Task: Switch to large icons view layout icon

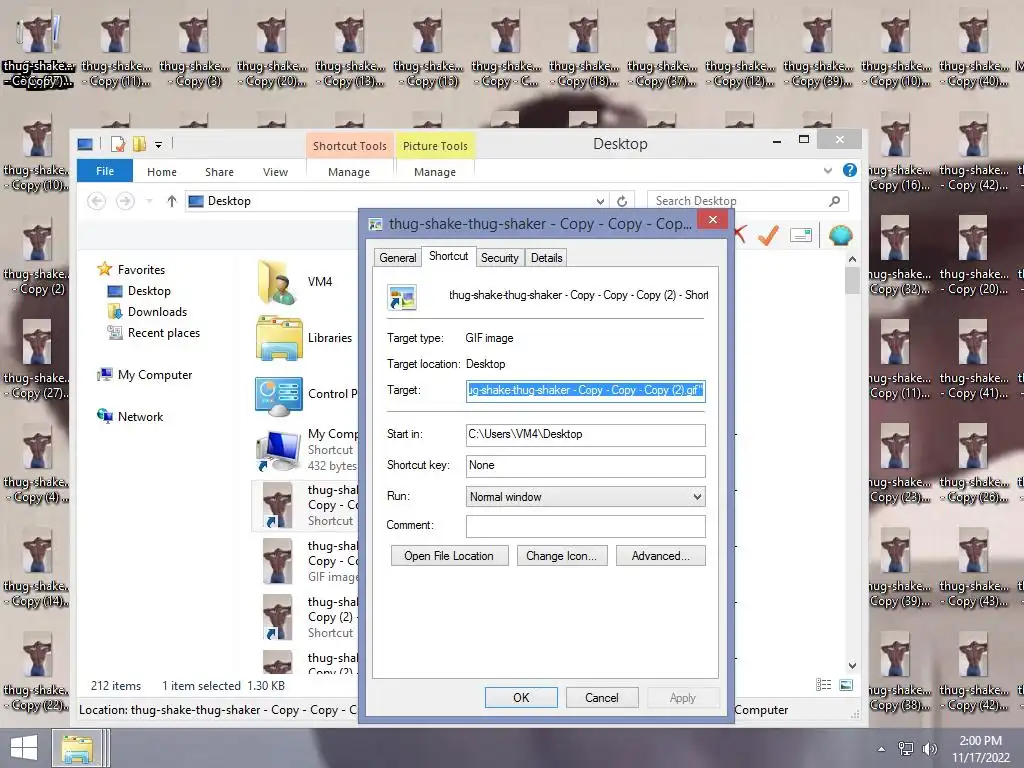Action: click(x=846, y=684)
